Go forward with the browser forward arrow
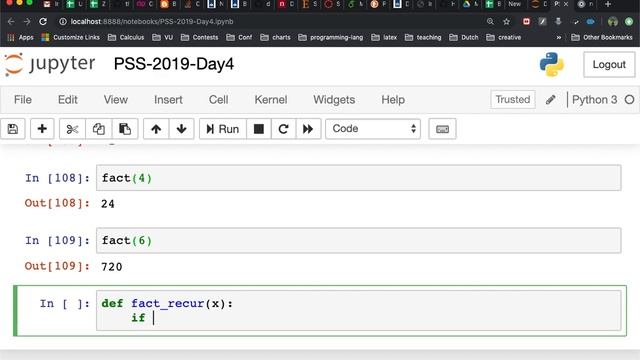 (27, 22)
